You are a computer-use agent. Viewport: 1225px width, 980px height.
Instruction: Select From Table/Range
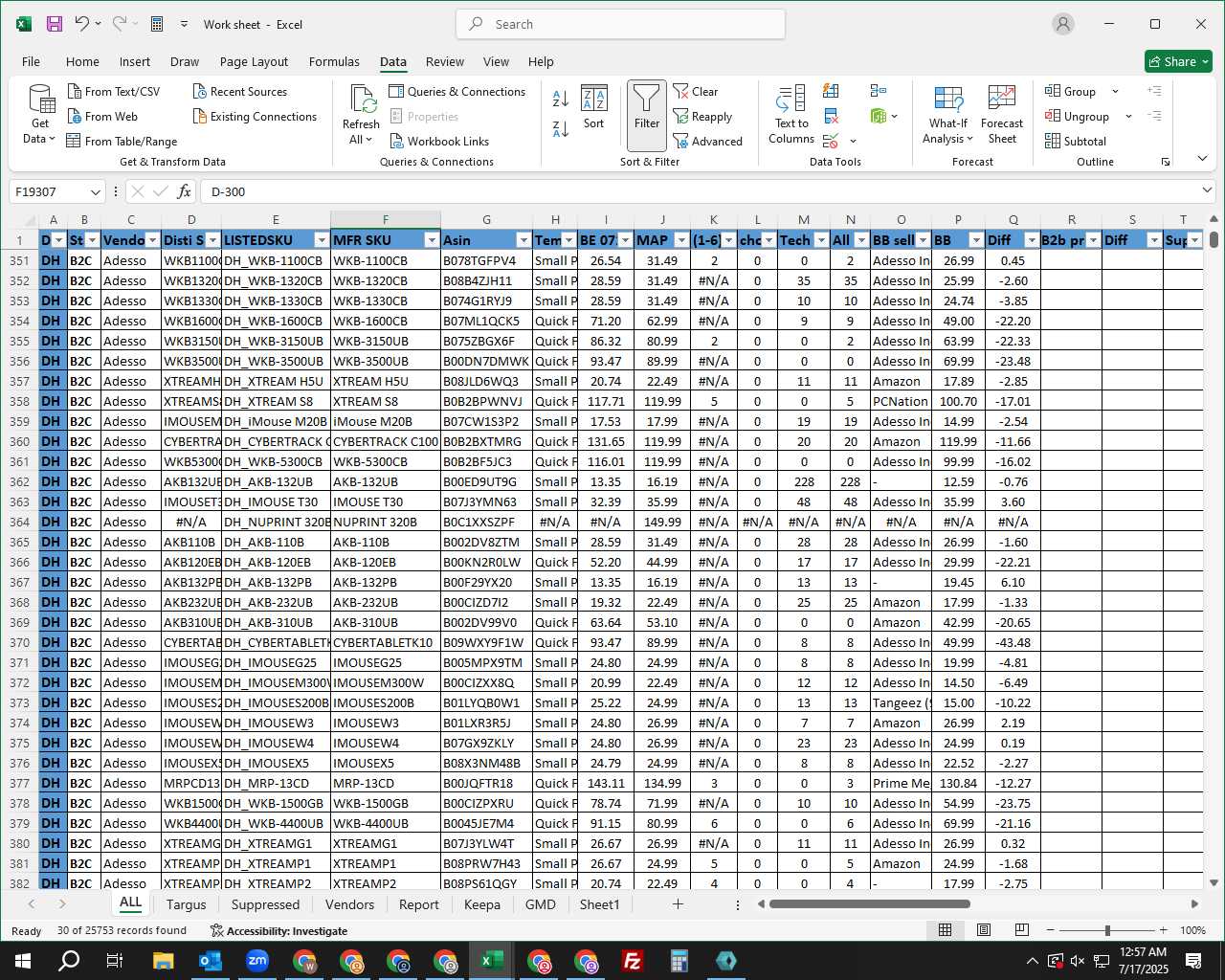tap(122, 141)
